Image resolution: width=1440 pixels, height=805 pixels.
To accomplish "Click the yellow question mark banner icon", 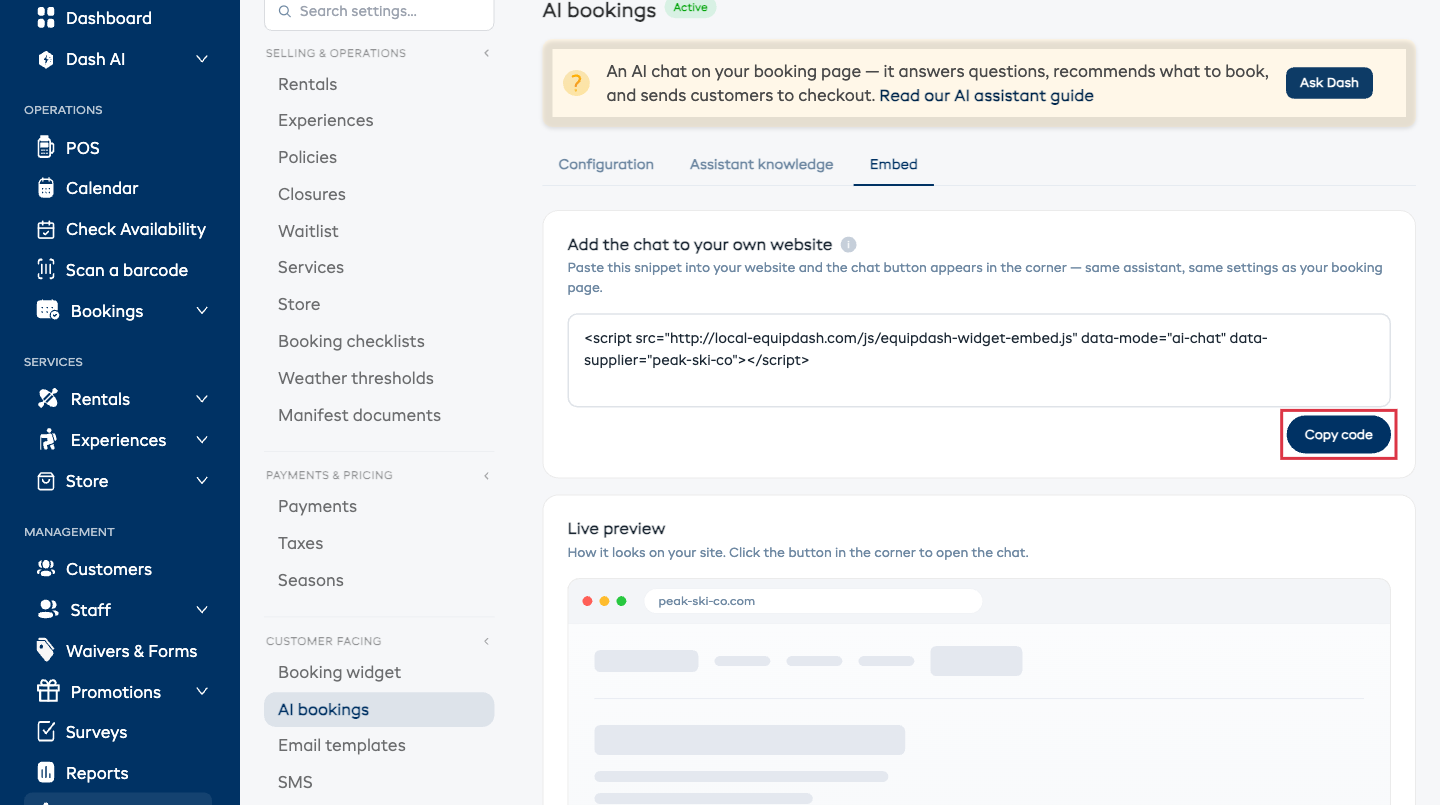I will [576, 83].
